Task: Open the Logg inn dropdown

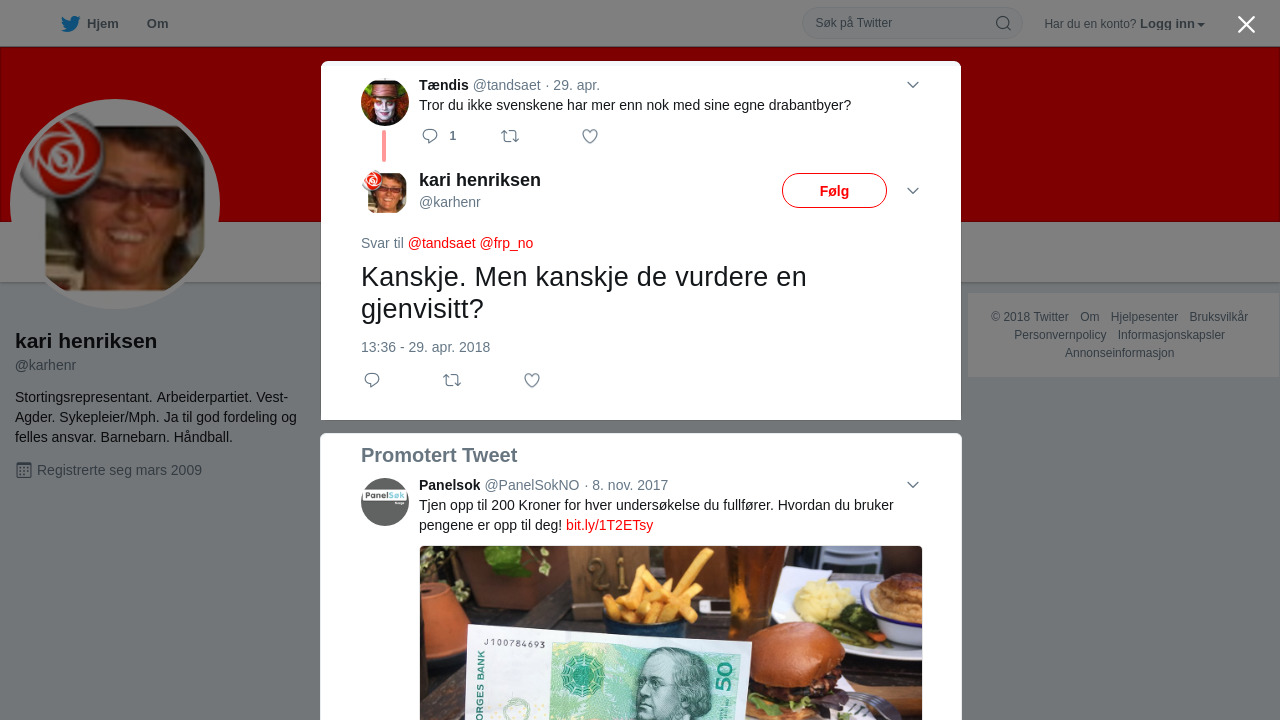Action: (1172, 24)
